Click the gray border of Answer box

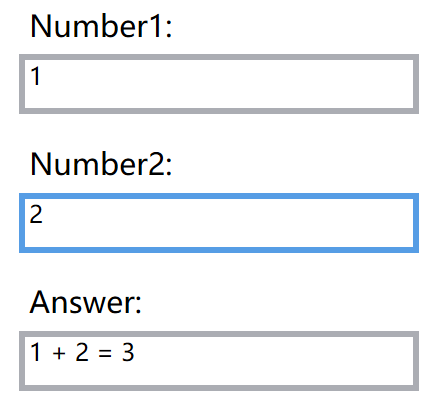tap(219, 334)
